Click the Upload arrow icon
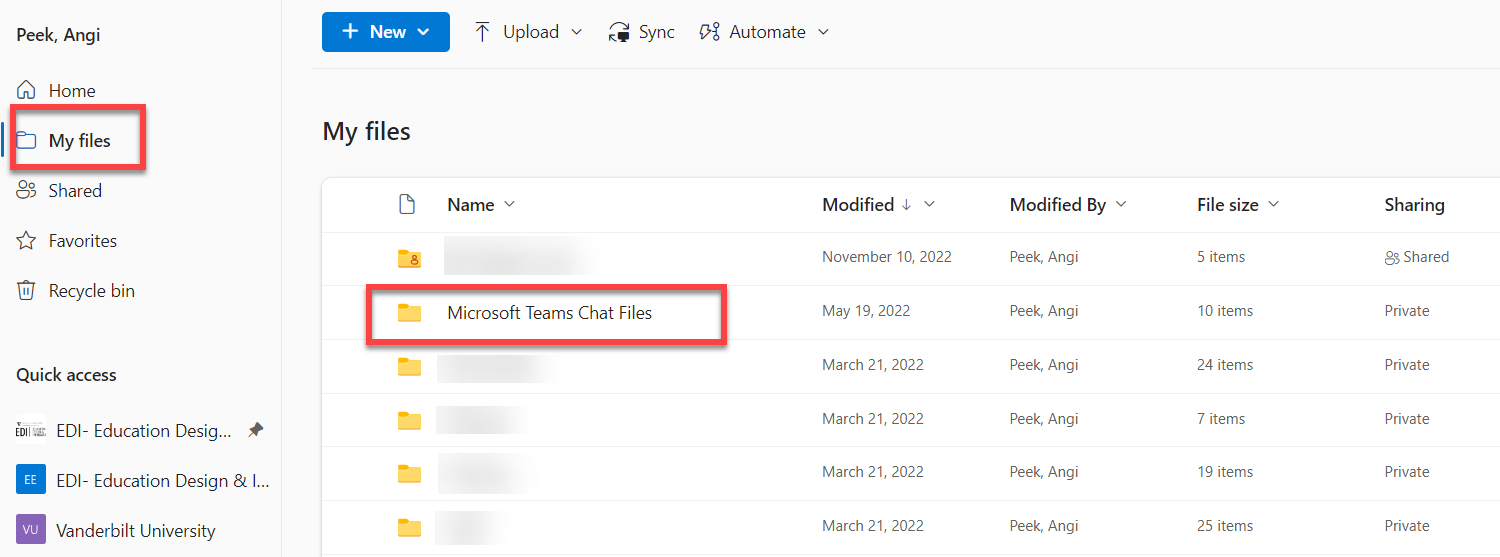 pyautogui.click(x=482, y=32)
